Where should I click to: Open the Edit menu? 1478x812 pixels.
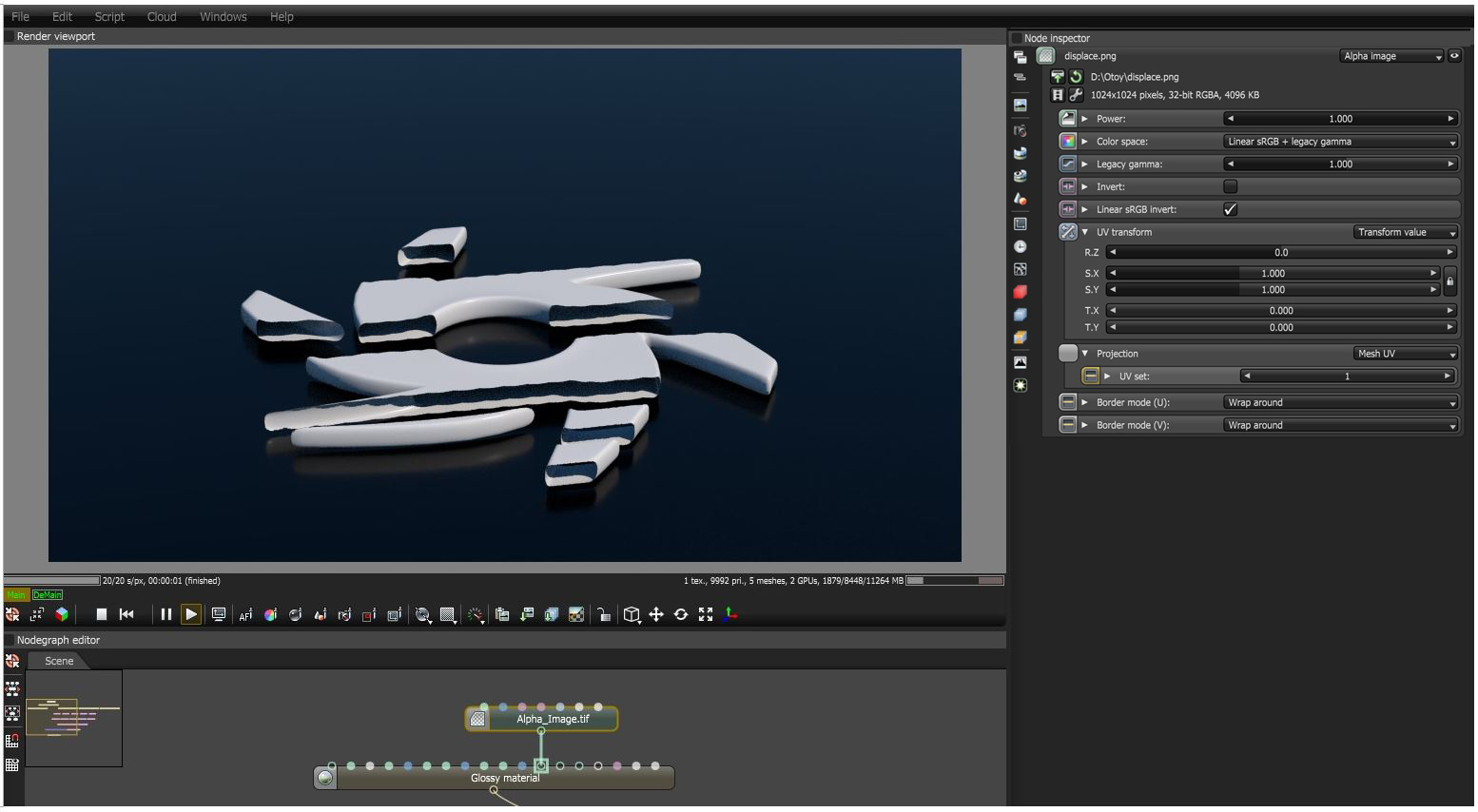[x=63, y=17]
